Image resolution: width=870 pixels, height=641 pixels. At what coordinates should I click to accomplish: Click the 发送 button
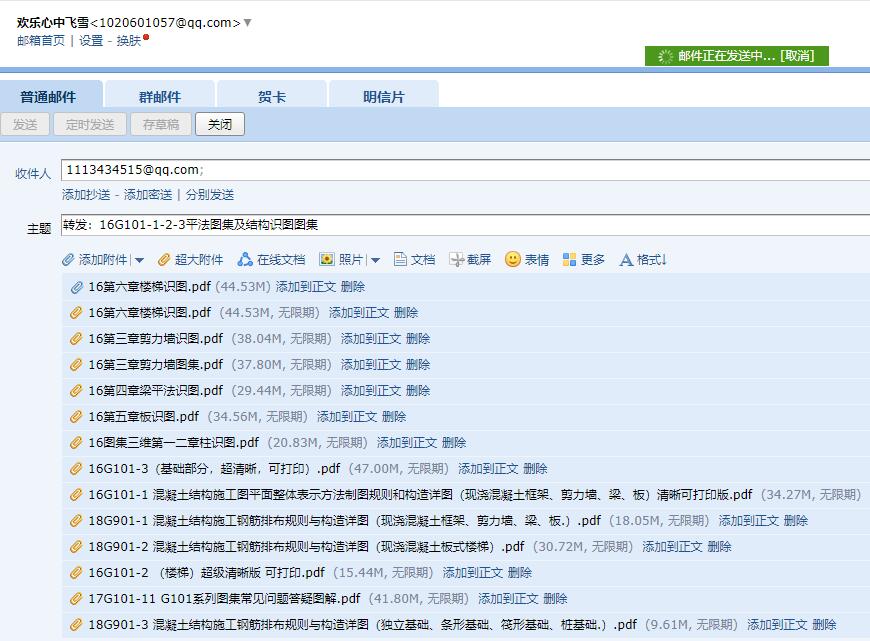pyautogui.click(x=25, y=124)
